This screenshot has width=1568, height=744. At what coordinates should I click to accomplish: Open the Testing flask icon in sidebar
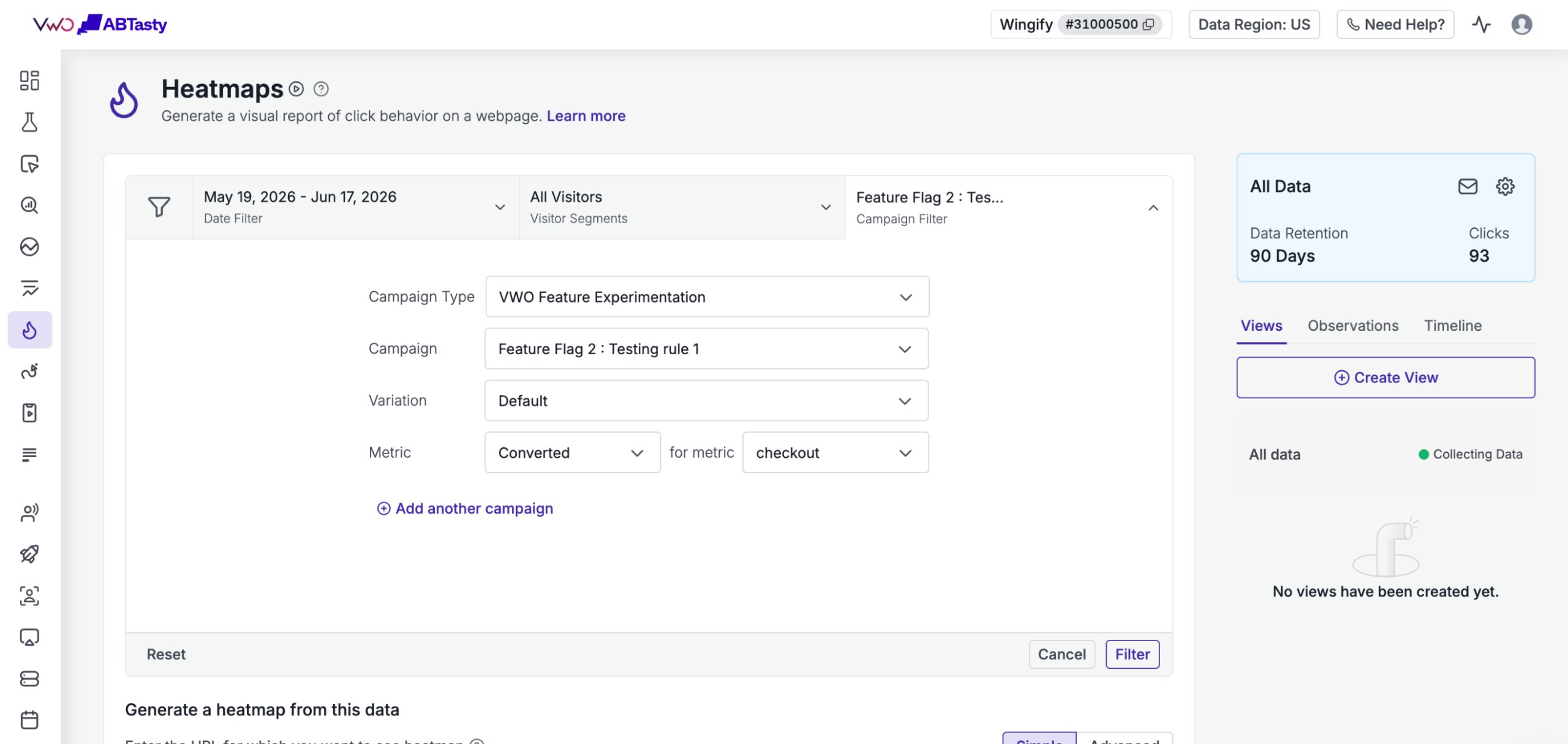click(x=29, y=123)
